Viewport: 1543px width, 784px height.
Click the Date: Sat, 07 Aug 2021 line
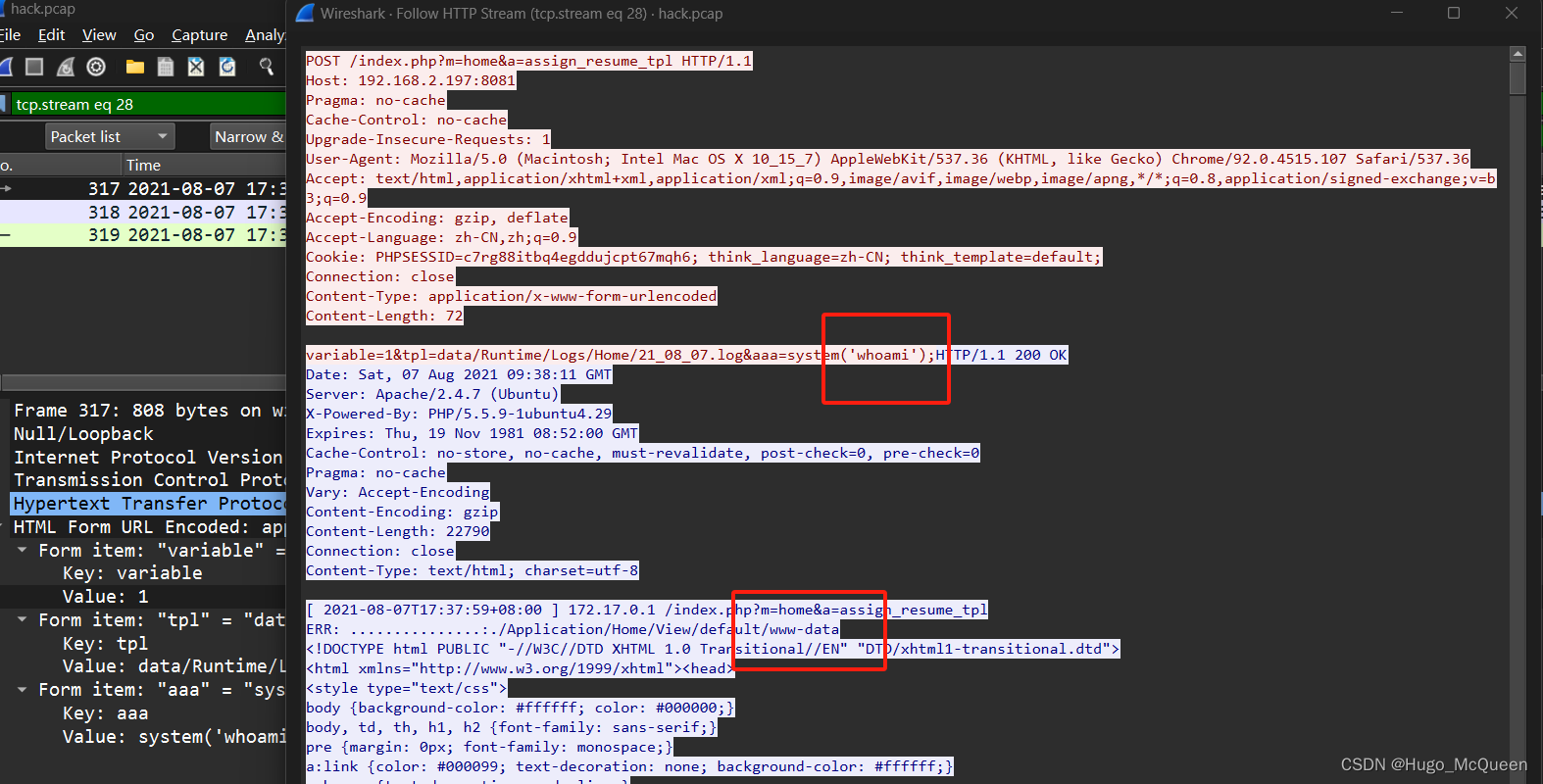pos(459,374)
